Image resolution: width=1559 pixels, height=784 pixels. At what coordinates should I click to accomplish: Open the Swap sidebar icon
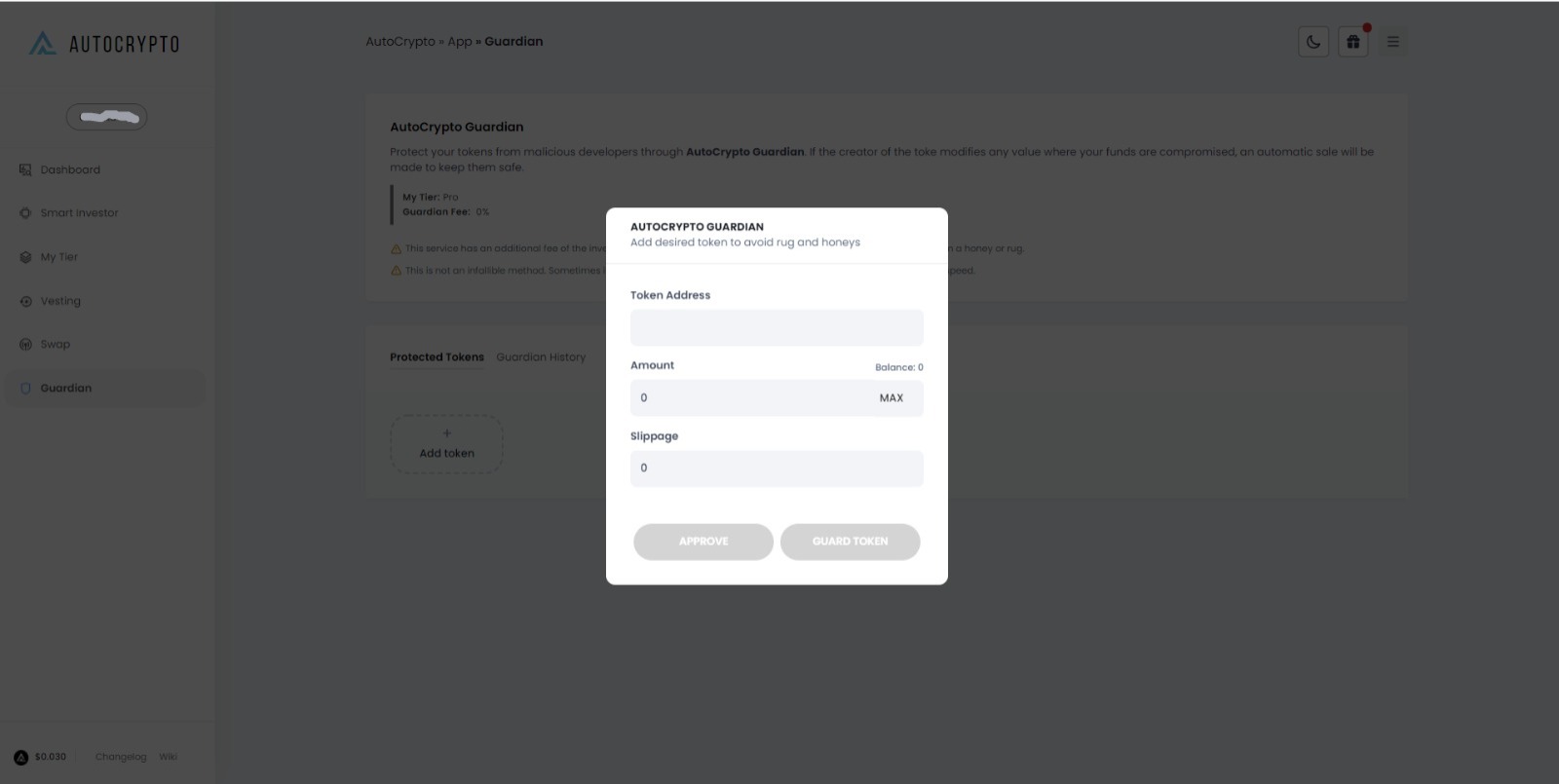pyautogui.click(x=25, y=345)
